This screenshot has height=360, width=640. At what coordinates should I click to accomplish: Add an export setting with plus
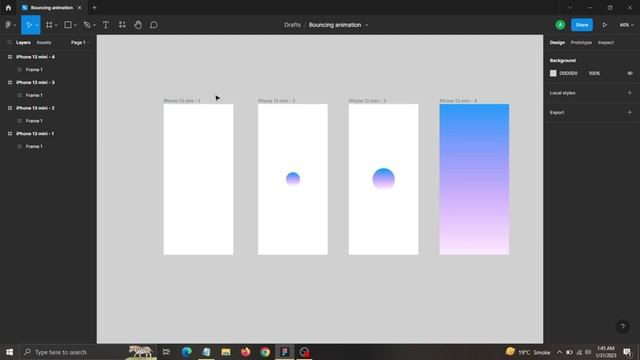point(629,112)
